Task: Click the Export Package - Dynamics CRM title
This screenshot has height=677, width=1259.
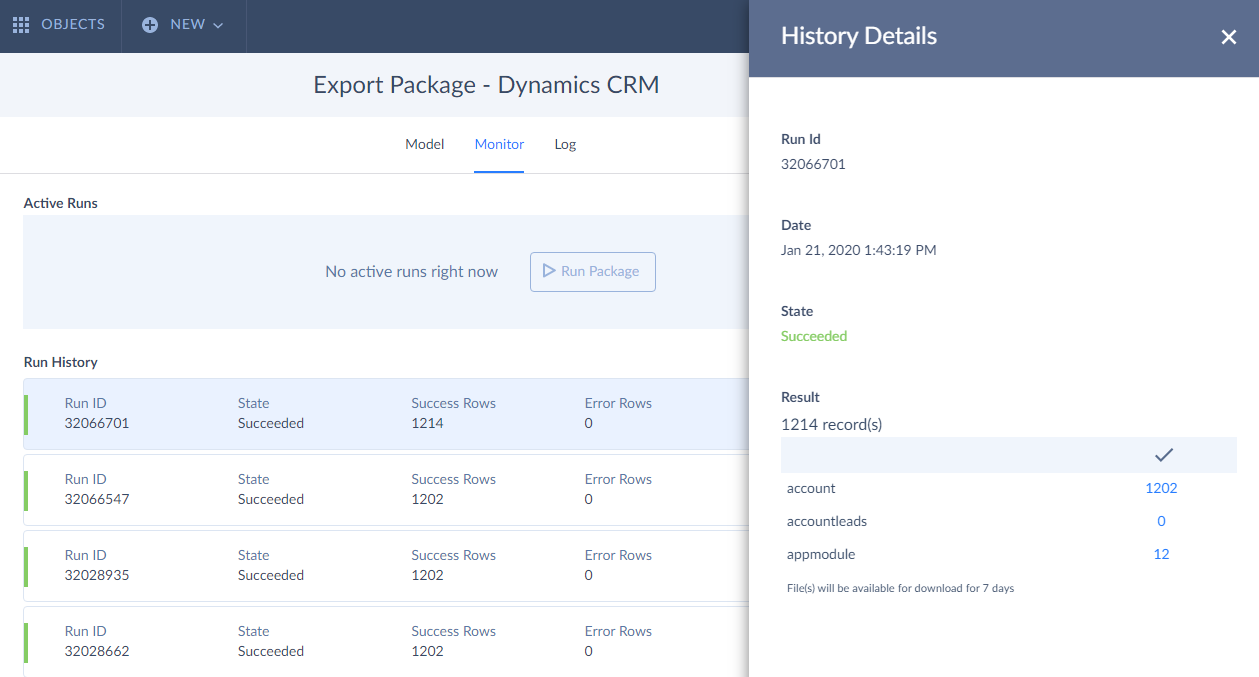Action: (486, 85)
